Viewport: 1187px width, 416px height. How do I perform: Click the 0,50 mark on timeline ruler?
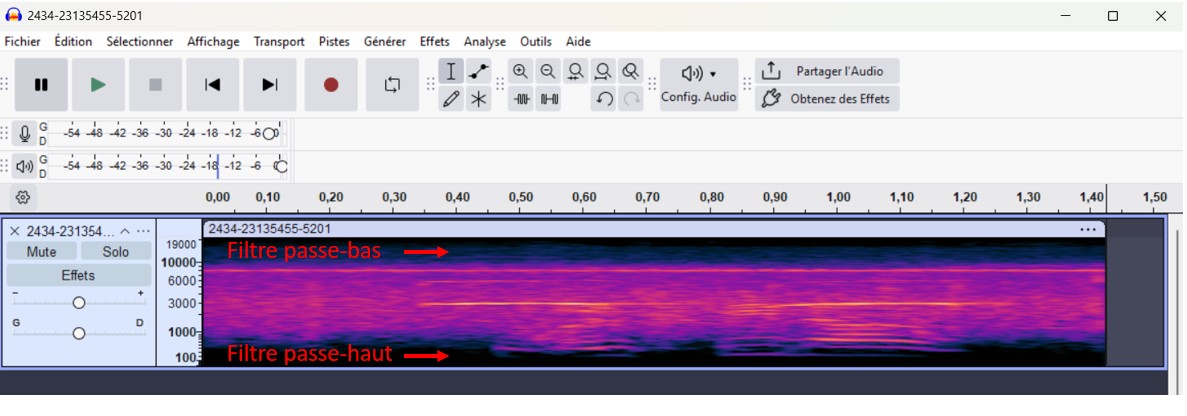point(520,197)
